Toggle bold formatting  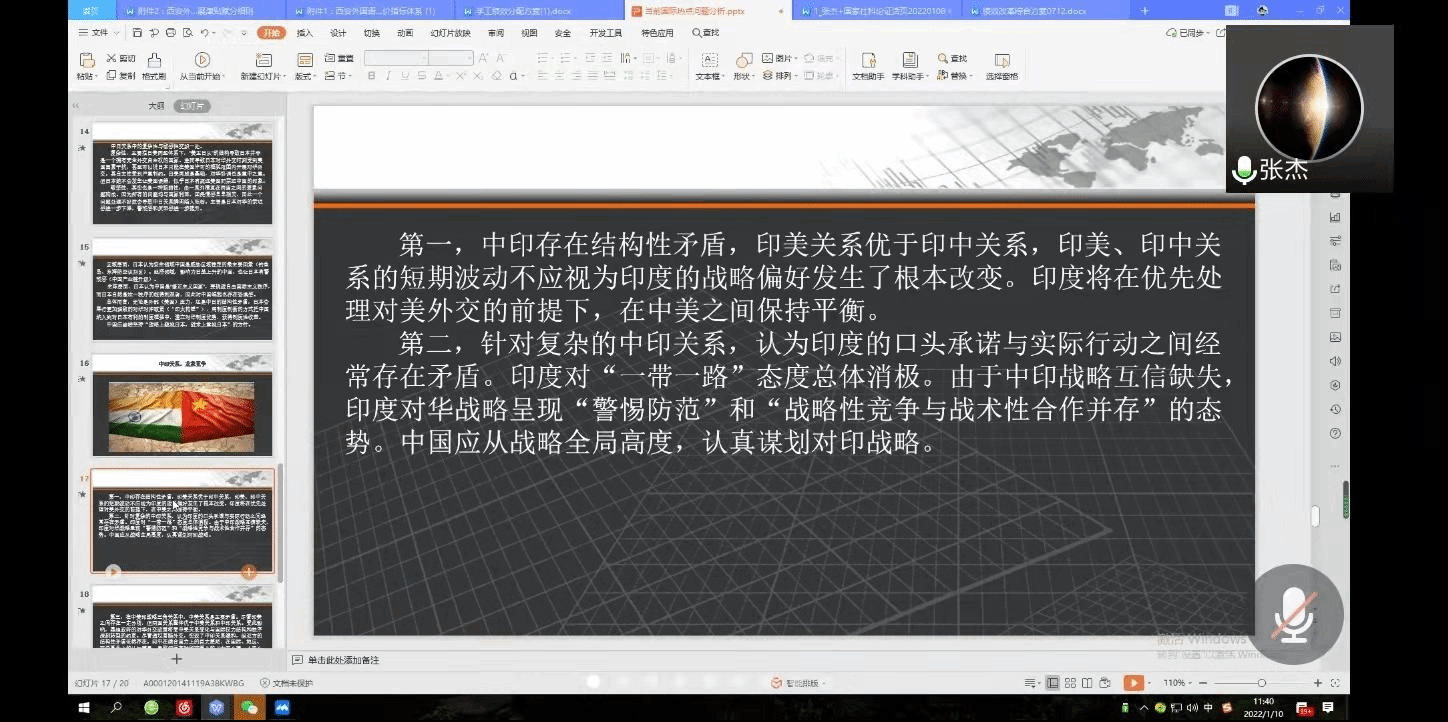tap(372, 76)
